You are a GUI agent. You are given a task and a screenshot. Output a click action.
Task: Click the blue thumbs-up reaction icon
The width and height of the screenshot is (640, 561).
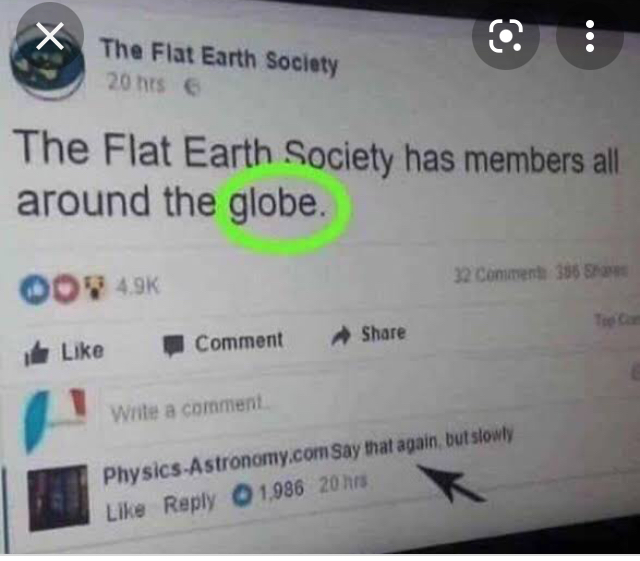pos(34,289)
